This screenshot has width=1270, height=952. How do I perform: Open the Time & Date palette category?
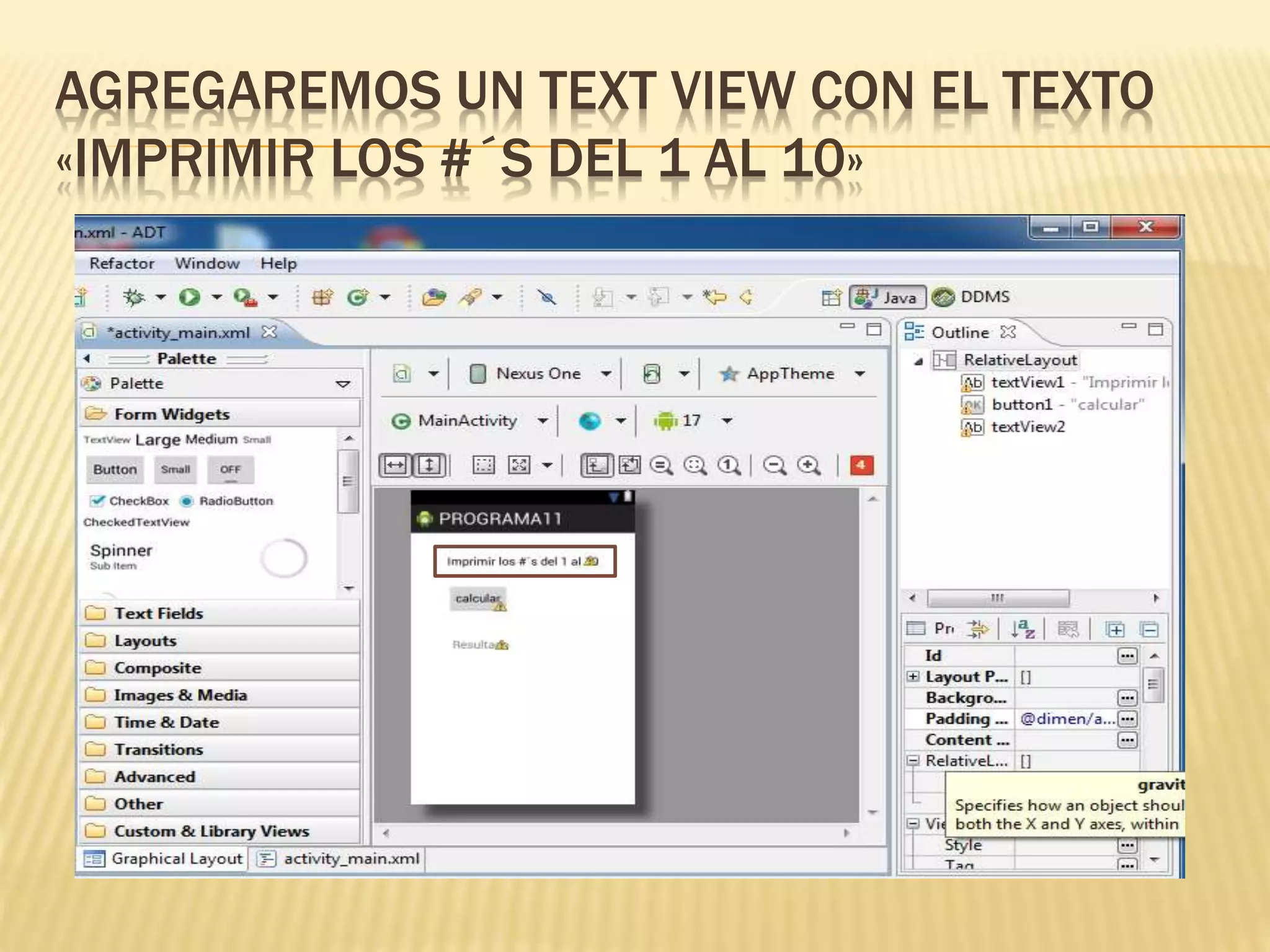pos(220,723)
